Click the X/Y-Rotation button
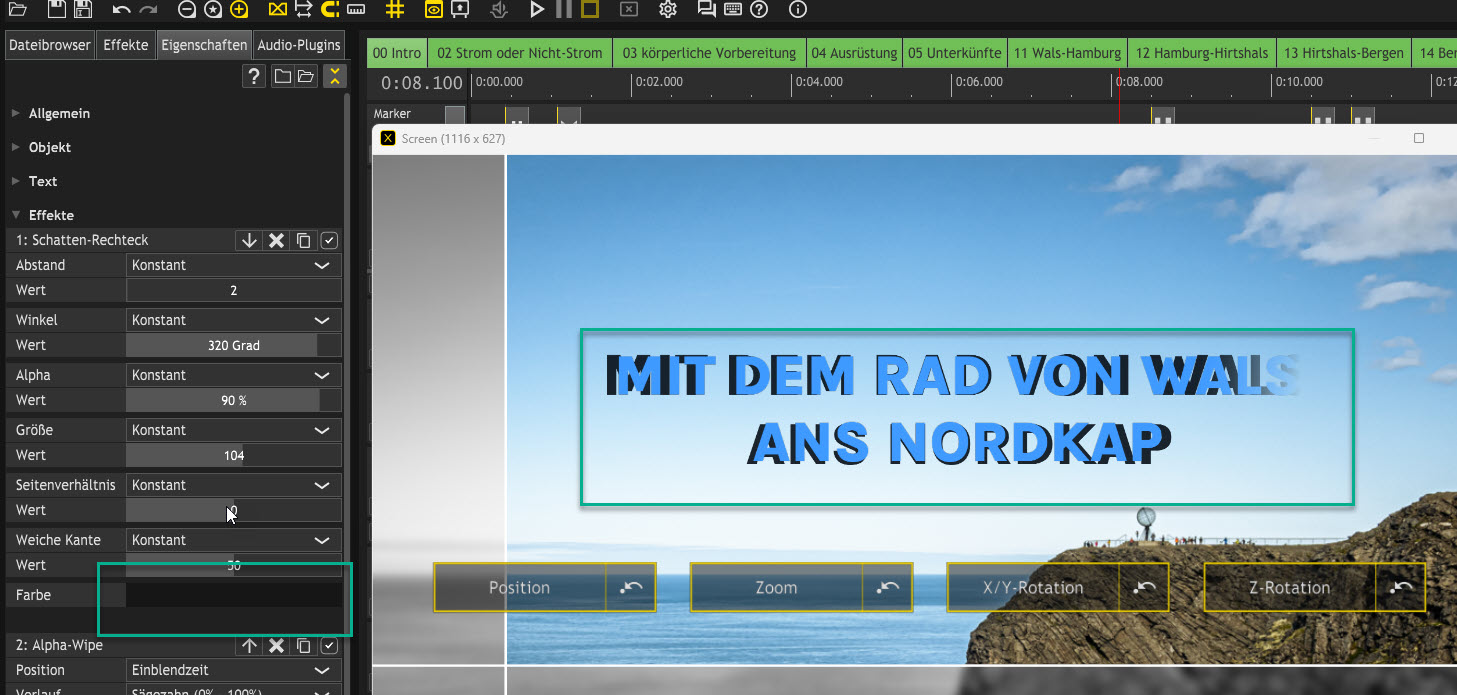The width and height of the screenshot is (1457, 695). [x=1033, y=588]
